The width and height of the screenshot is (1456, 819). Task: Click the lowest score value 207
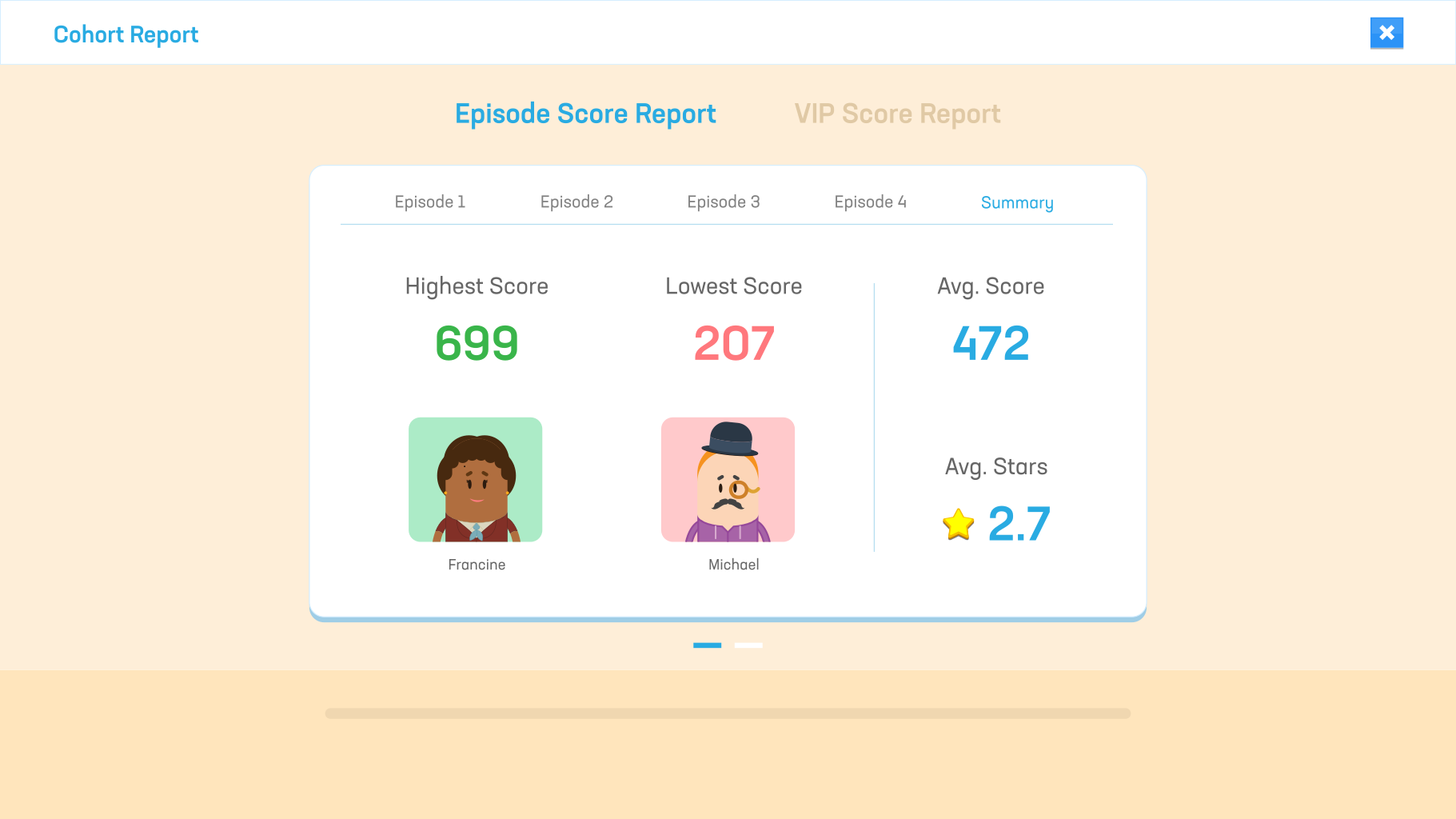[x=733, y=343]
